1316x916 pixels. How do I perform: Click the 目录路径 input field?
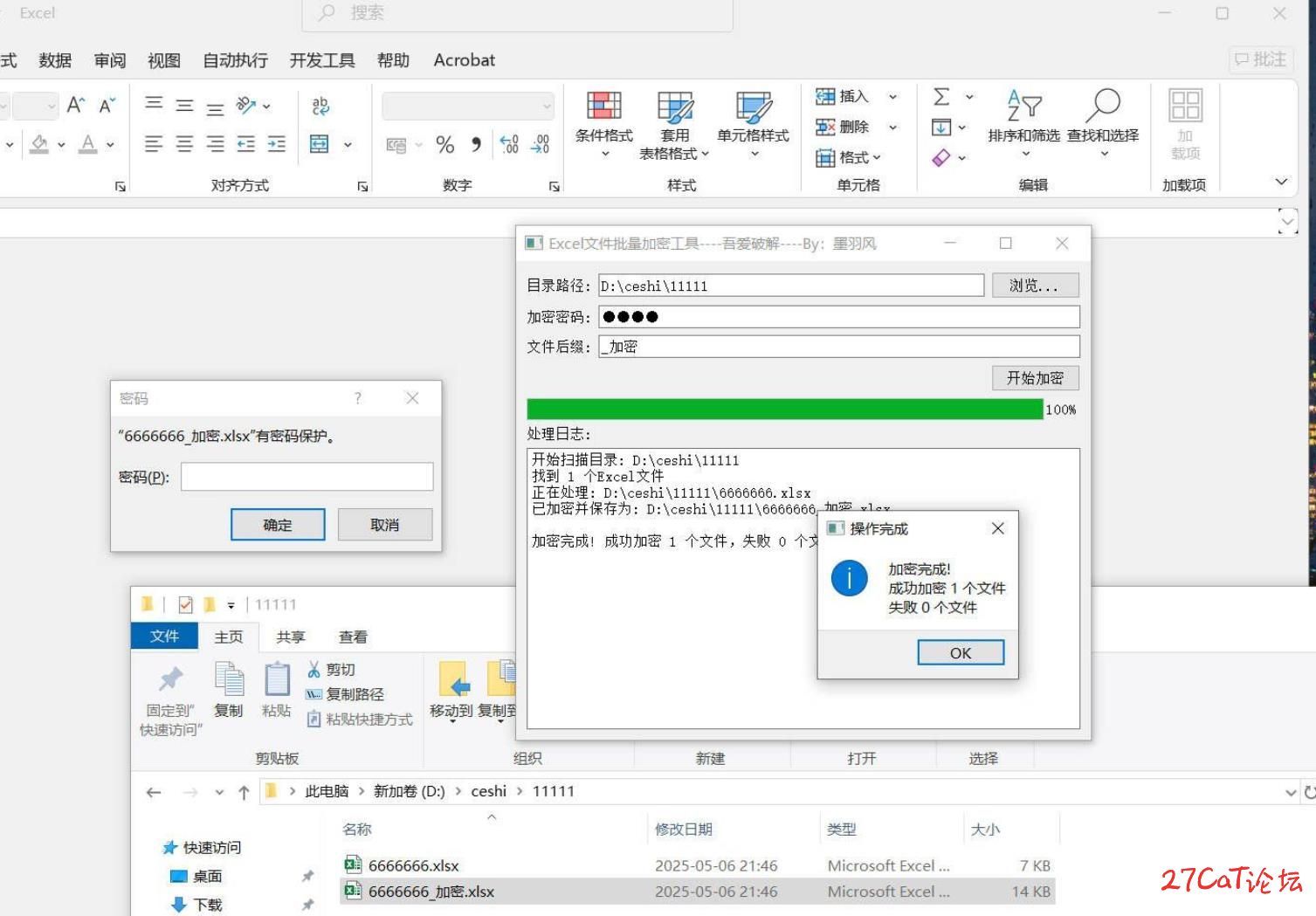coord(791,286)
